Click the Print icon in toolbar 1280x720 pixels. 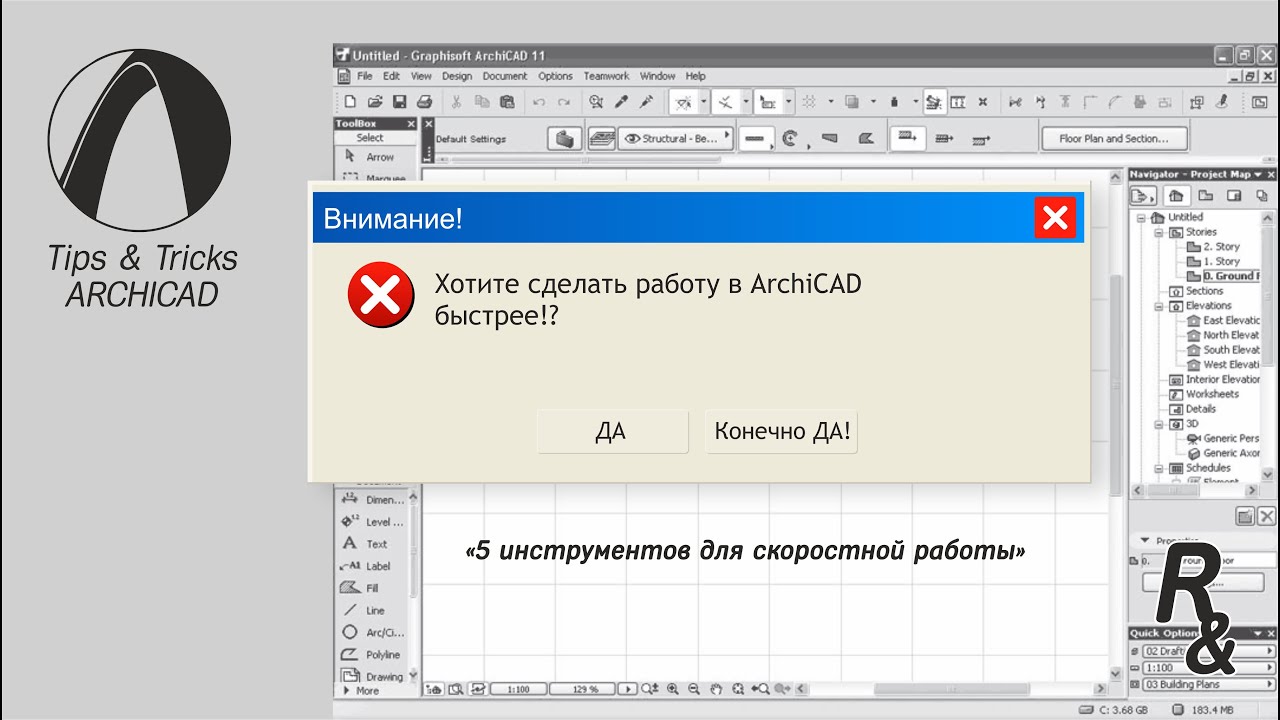tap(423, 101)
